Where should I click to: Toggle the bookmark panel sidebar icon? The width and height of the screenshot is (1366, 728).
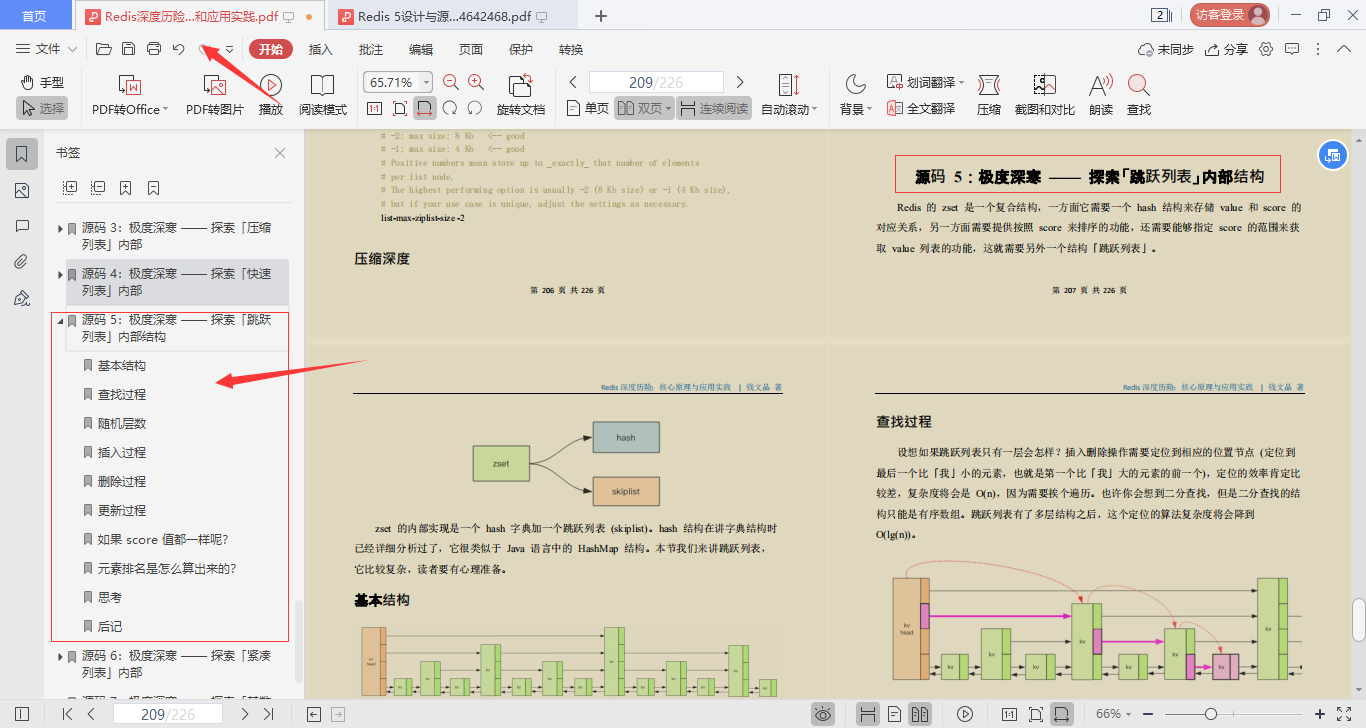(22, 154)
